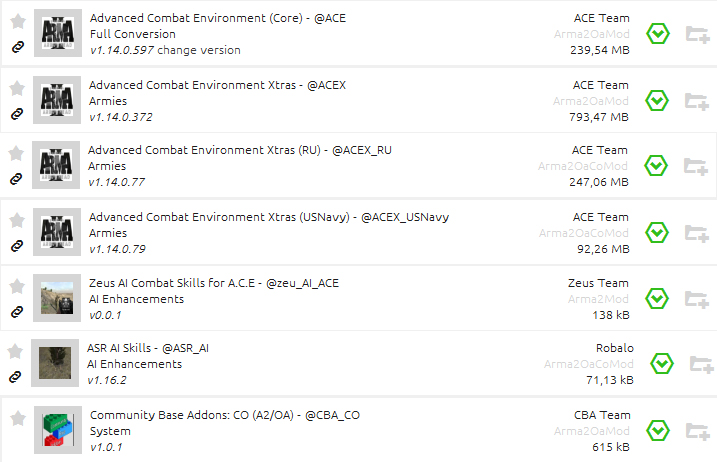Favorite Advanced Combat Environment (Core) with star
The width and height of the screenshot is (717, 462).
click(x=18, y=21)
